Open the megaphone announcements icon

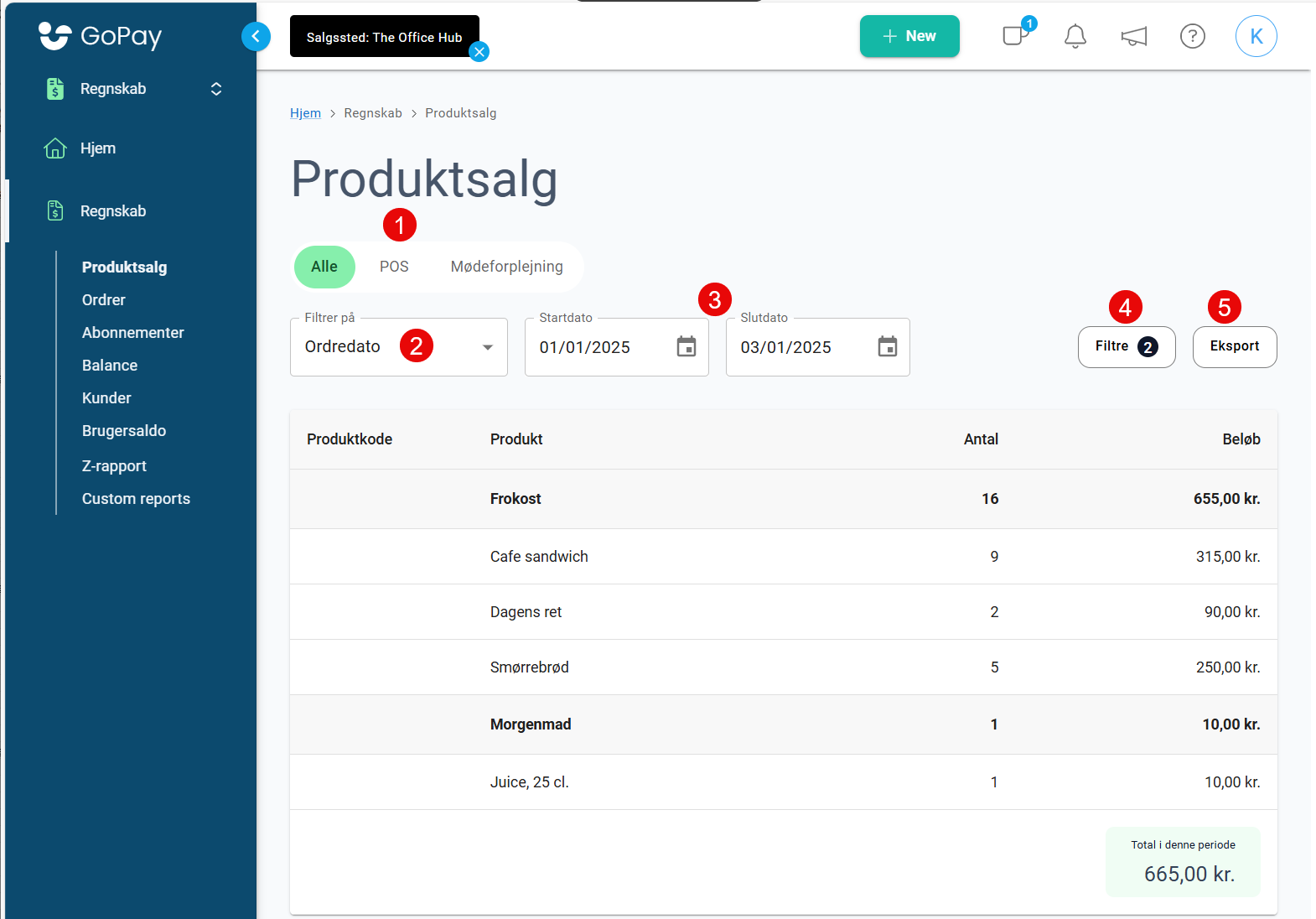pyautogui.click(x=1133, y=36)
